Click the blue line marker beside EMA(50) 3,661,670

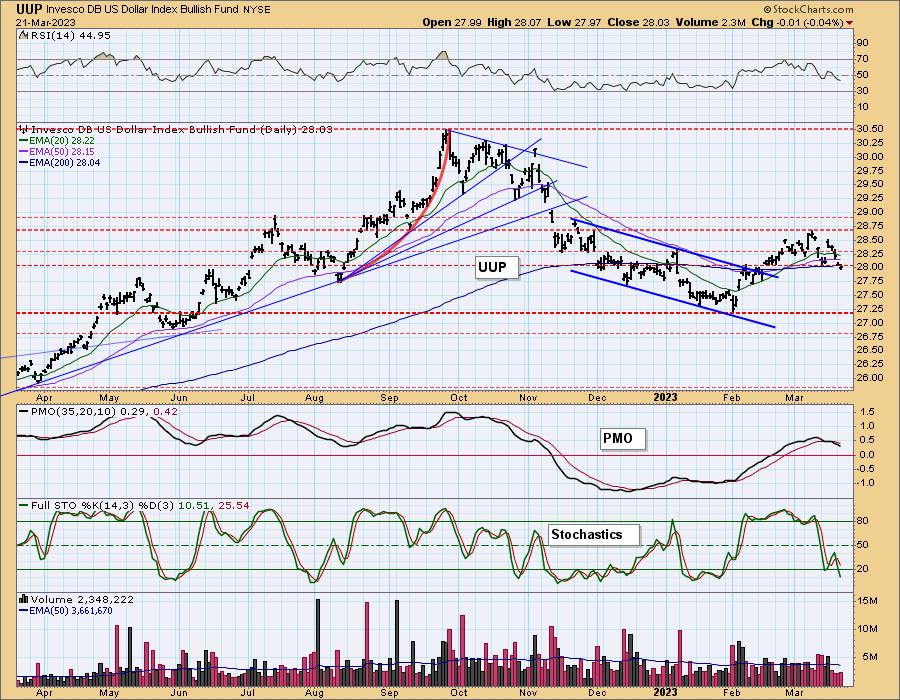[x=24, y=610]
